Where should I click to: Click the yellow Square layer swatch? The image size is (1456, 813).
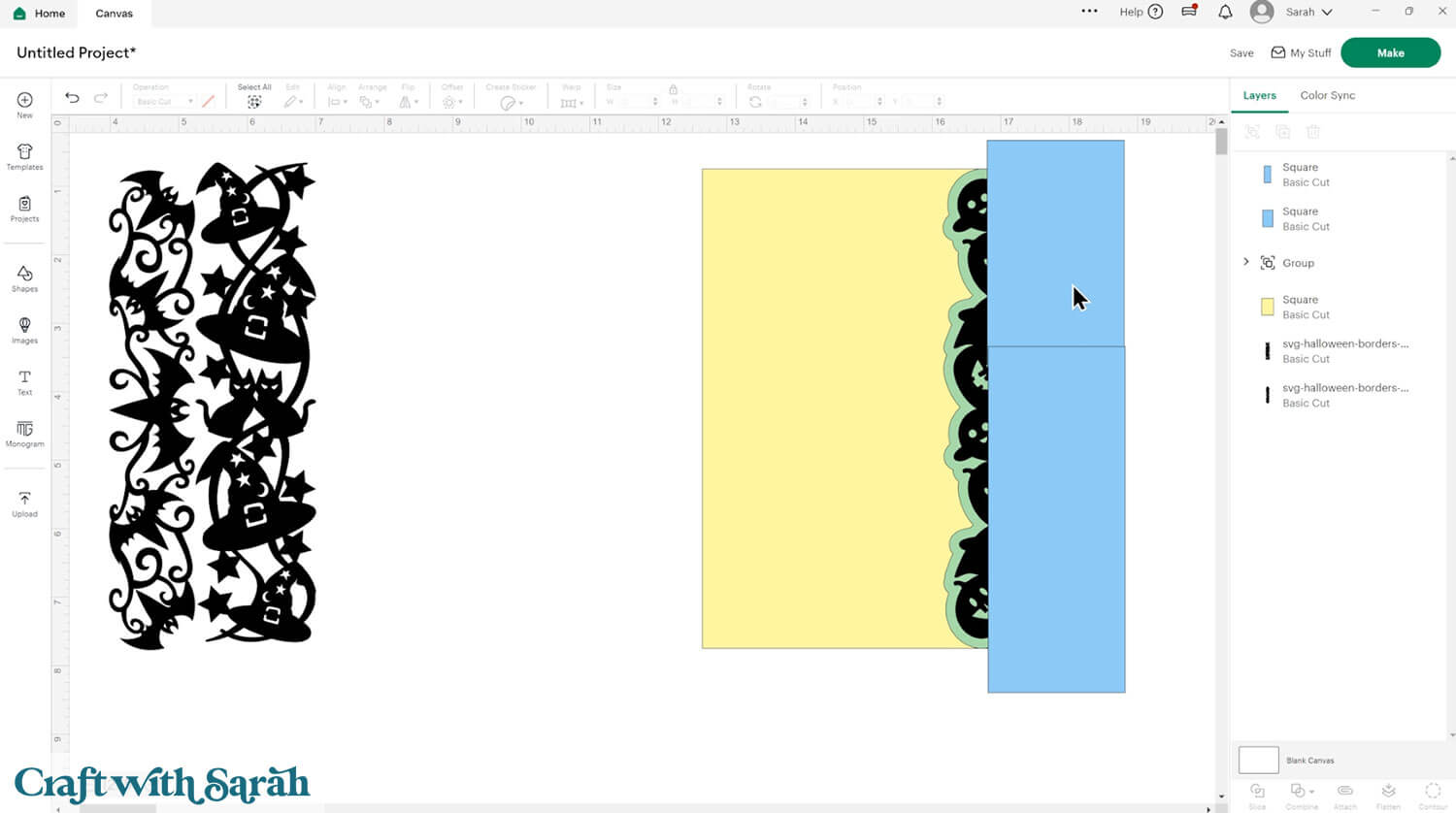(x=1267, y=307)
